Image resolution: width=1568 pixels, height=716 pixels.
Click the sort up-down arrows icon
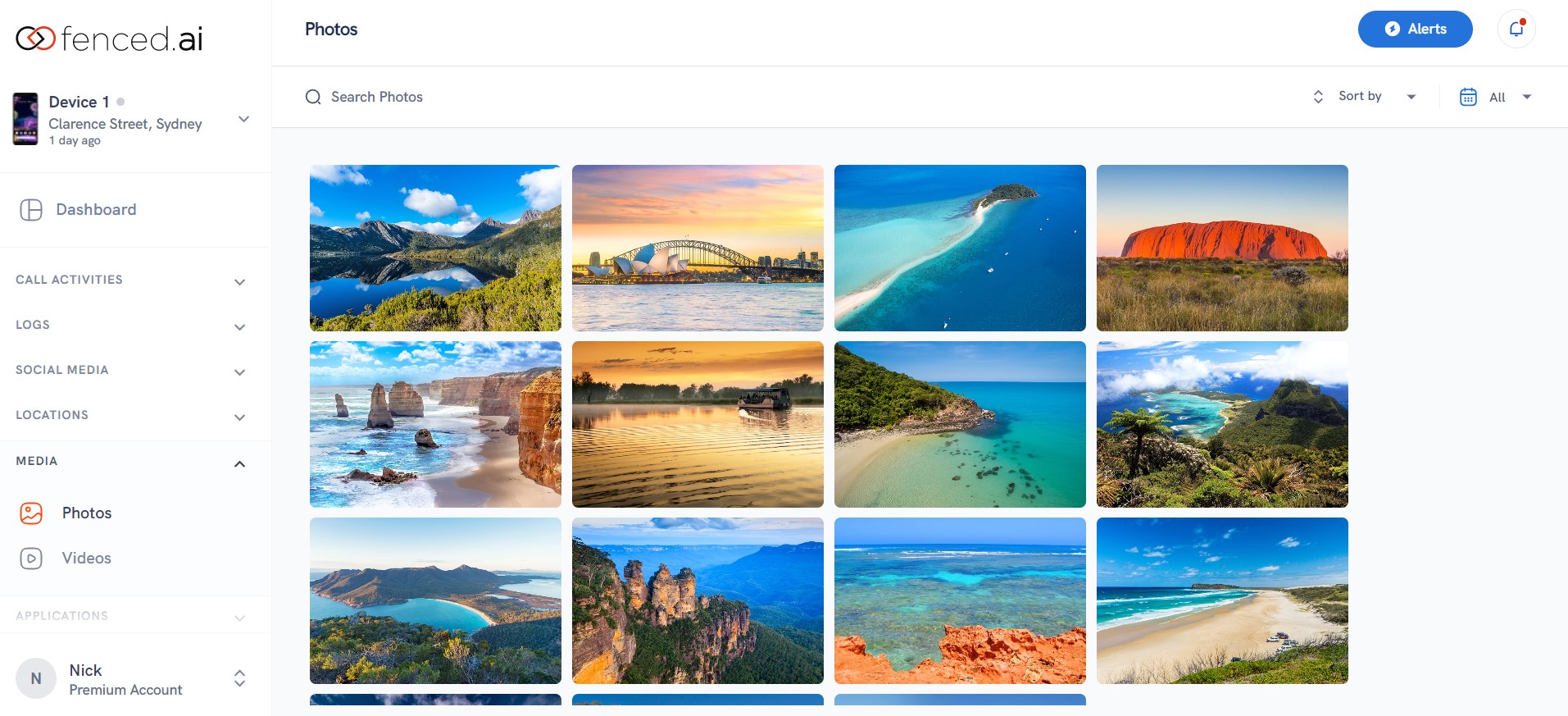point(1318,97)
